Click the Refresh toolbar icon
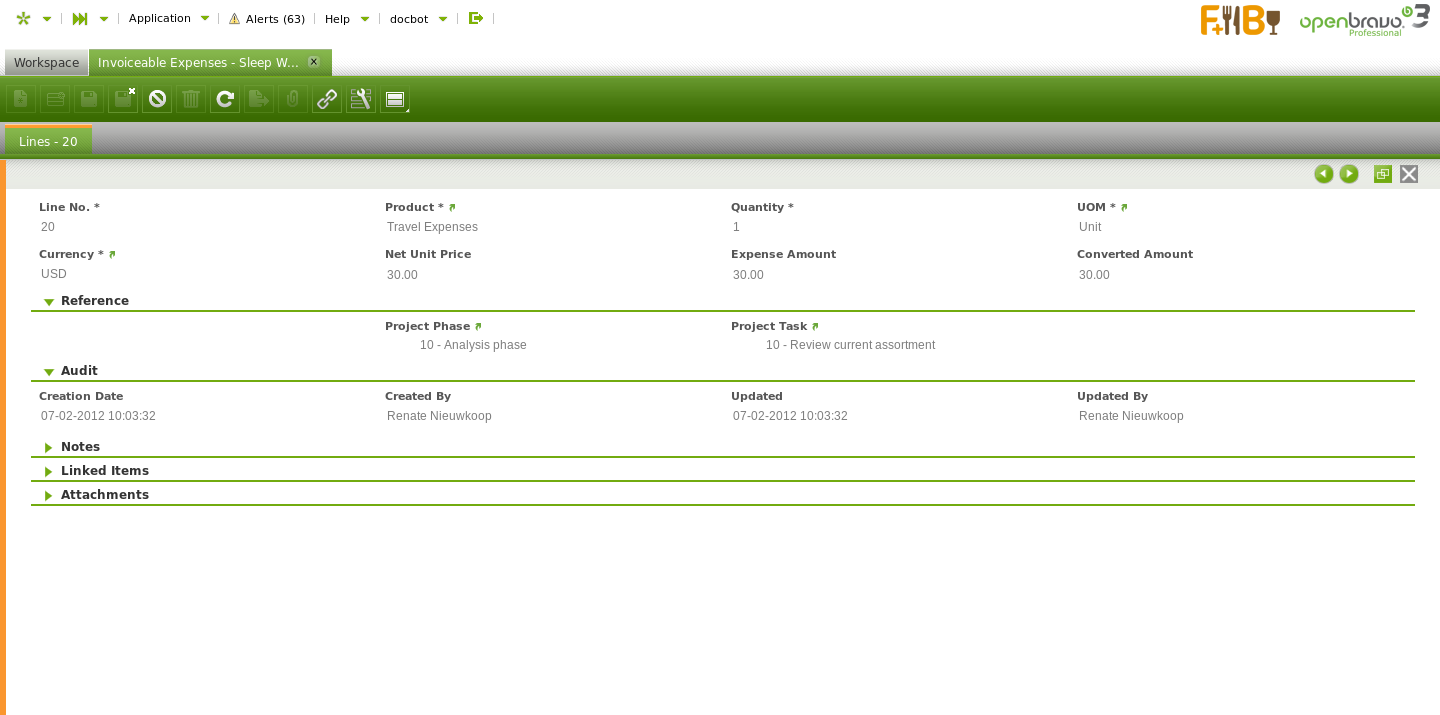1440x715 pixels. [225, 99]
